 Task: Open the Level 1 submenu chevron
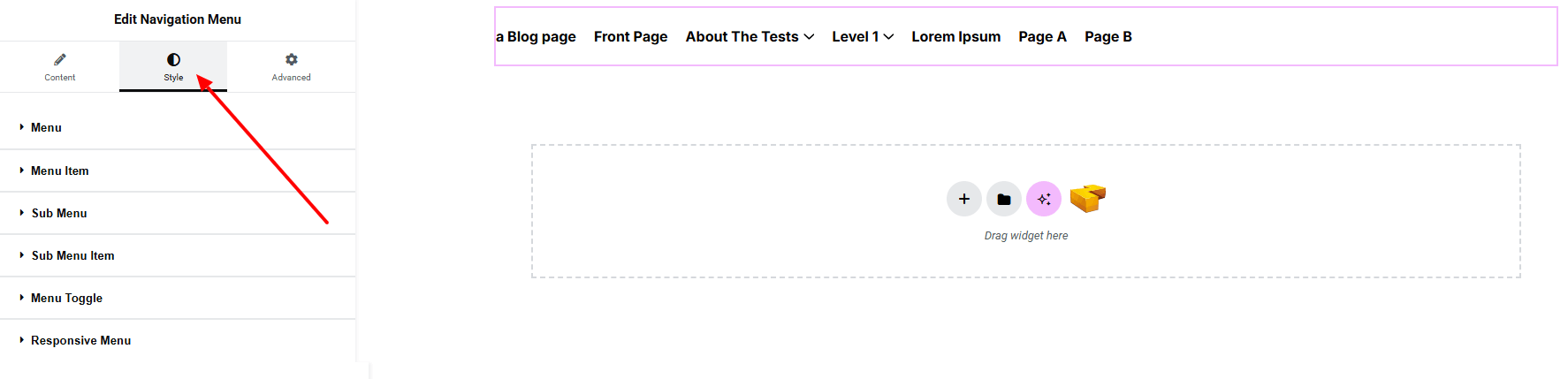coord(888,37)
